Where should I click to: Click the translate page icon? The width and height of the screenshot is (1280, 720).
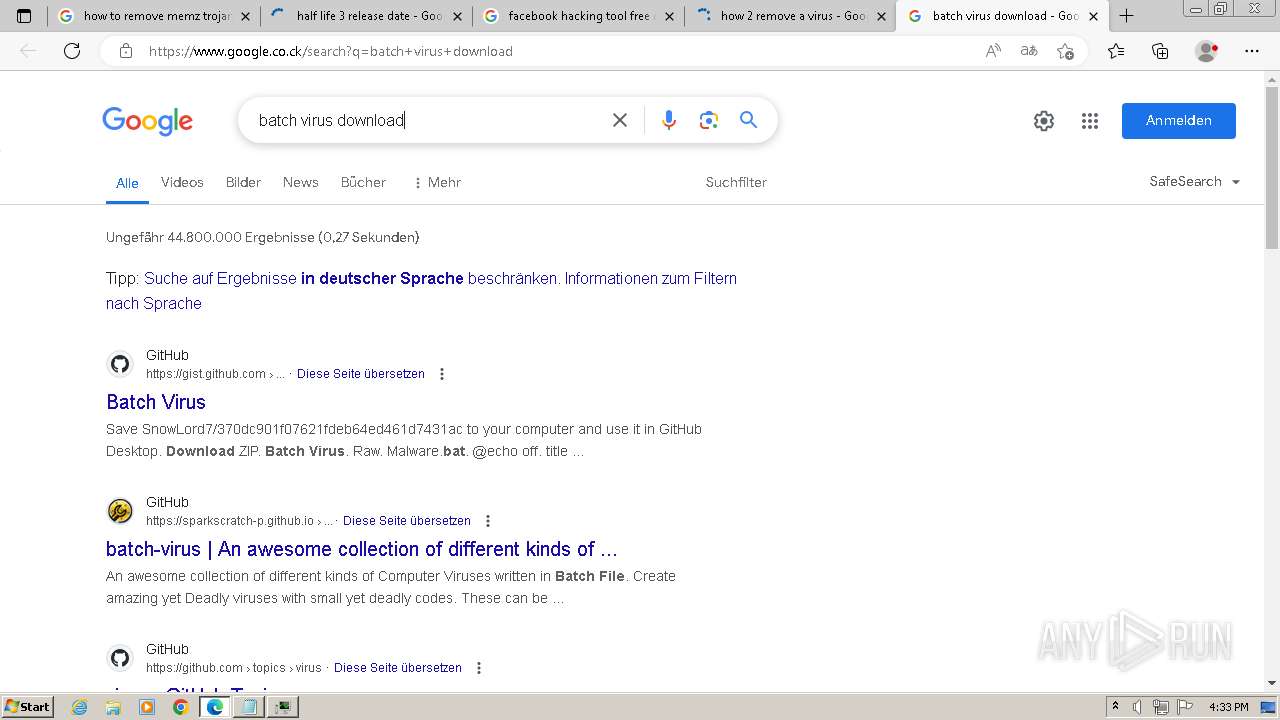click(1029, 51)
